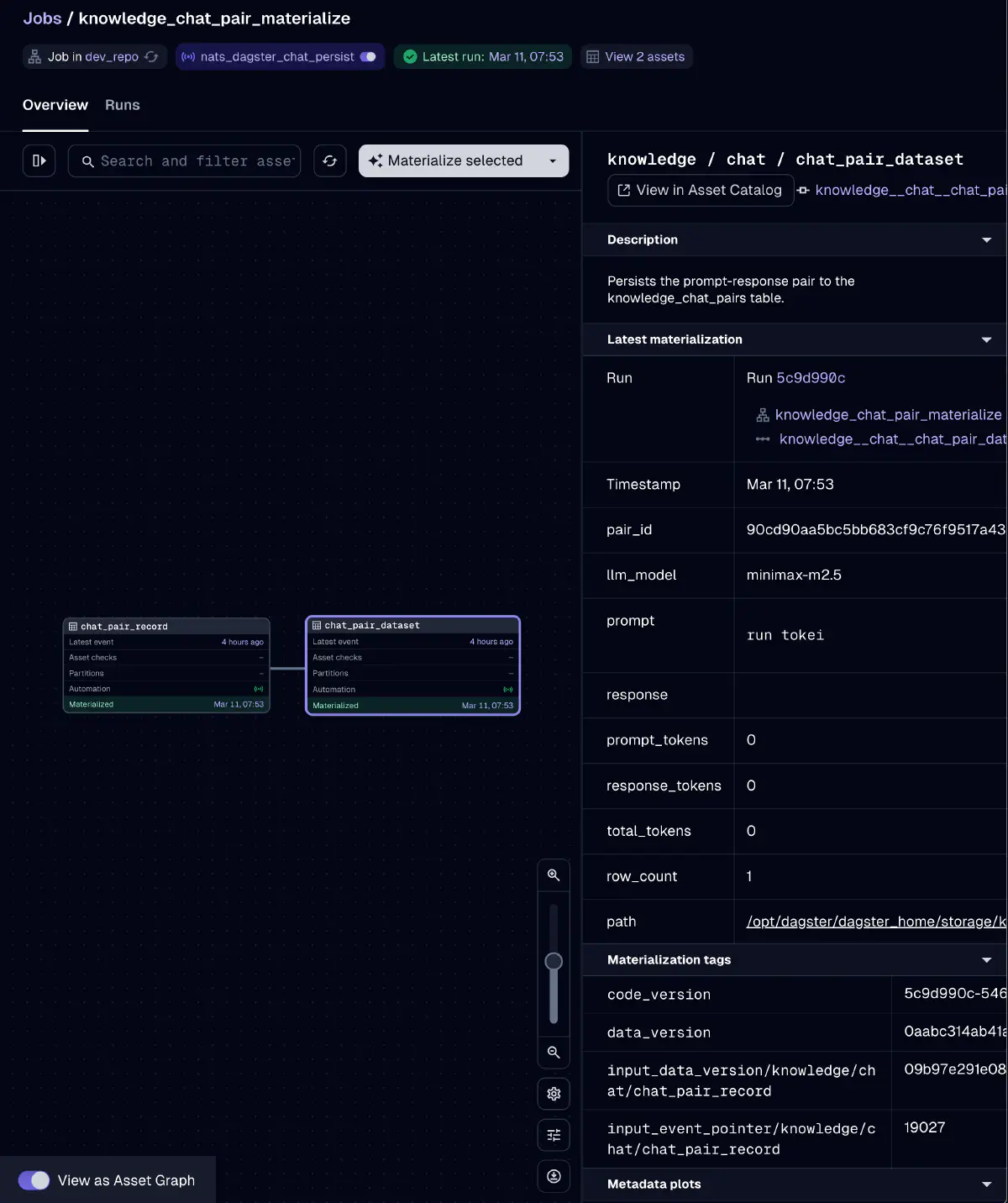Switch to the Overview tab
This screenshot has height=1203, width=1008.
(x=55, y=105)
